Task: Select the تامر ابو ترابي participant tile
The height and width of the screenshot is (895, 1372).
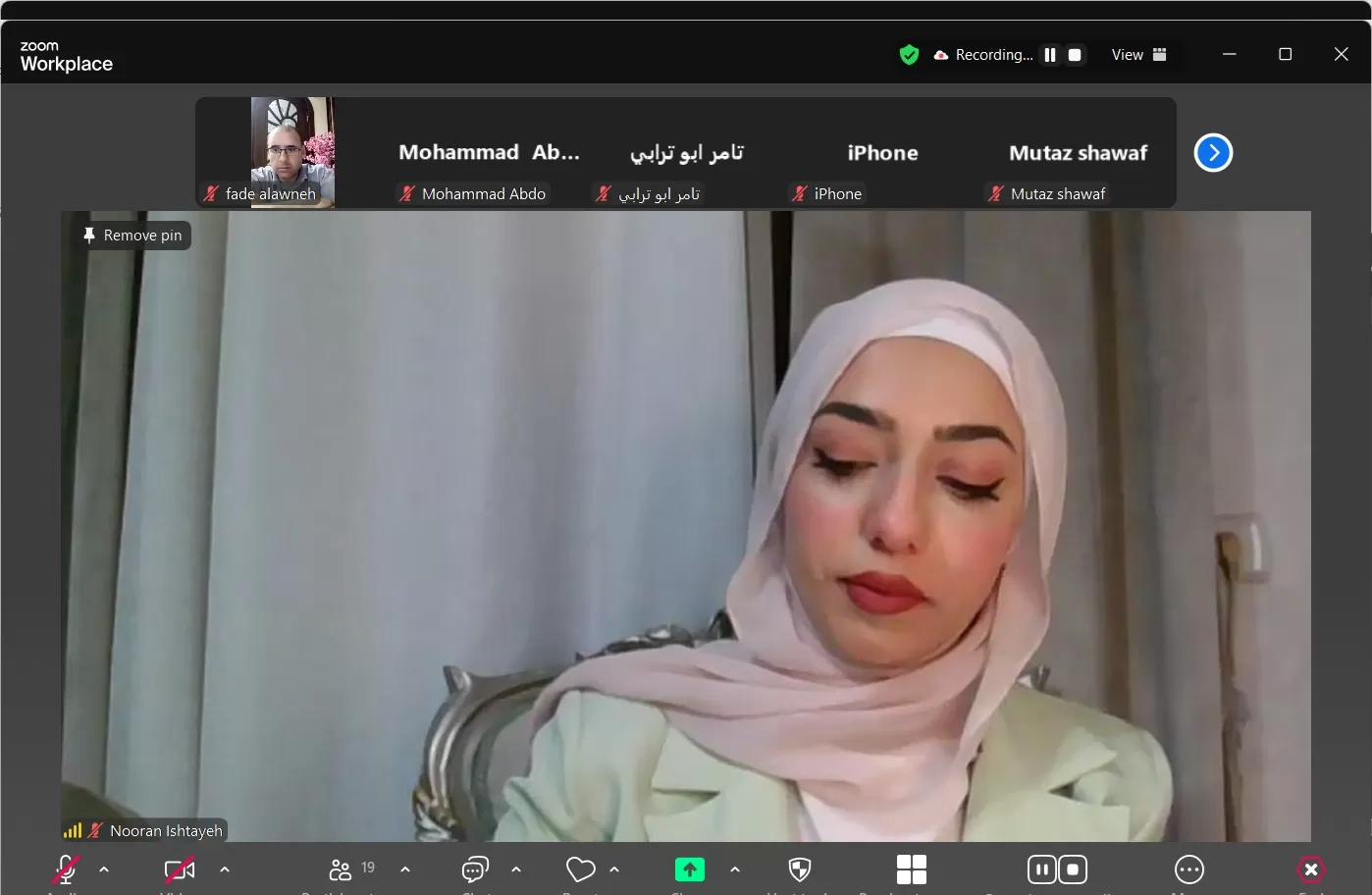Action: 686,152
